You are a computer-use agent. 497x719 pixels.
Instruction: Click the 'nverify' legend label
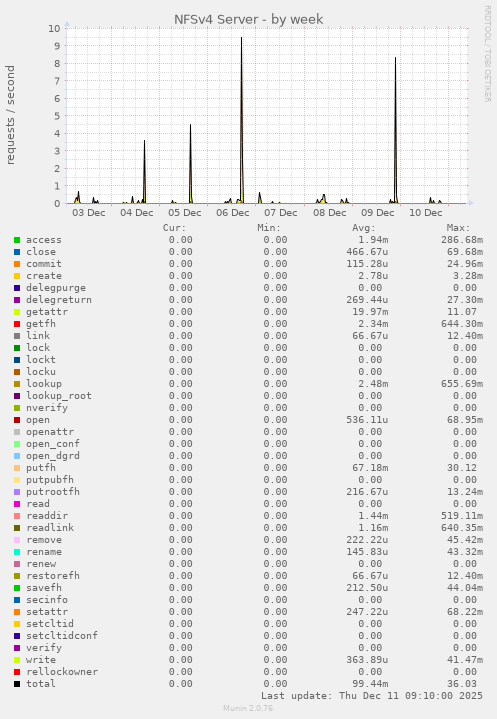point(47,408)
